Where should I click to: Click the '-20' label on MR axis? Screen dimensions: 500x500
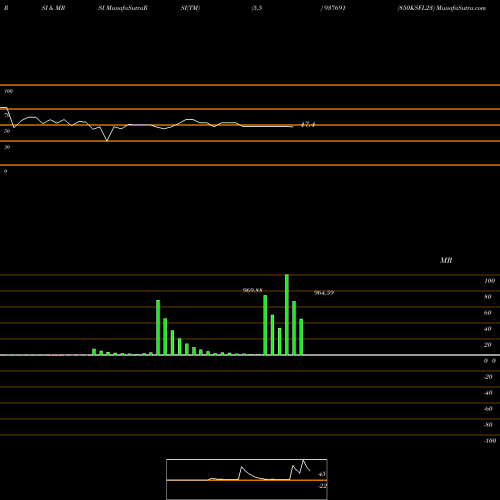(488, 377)
